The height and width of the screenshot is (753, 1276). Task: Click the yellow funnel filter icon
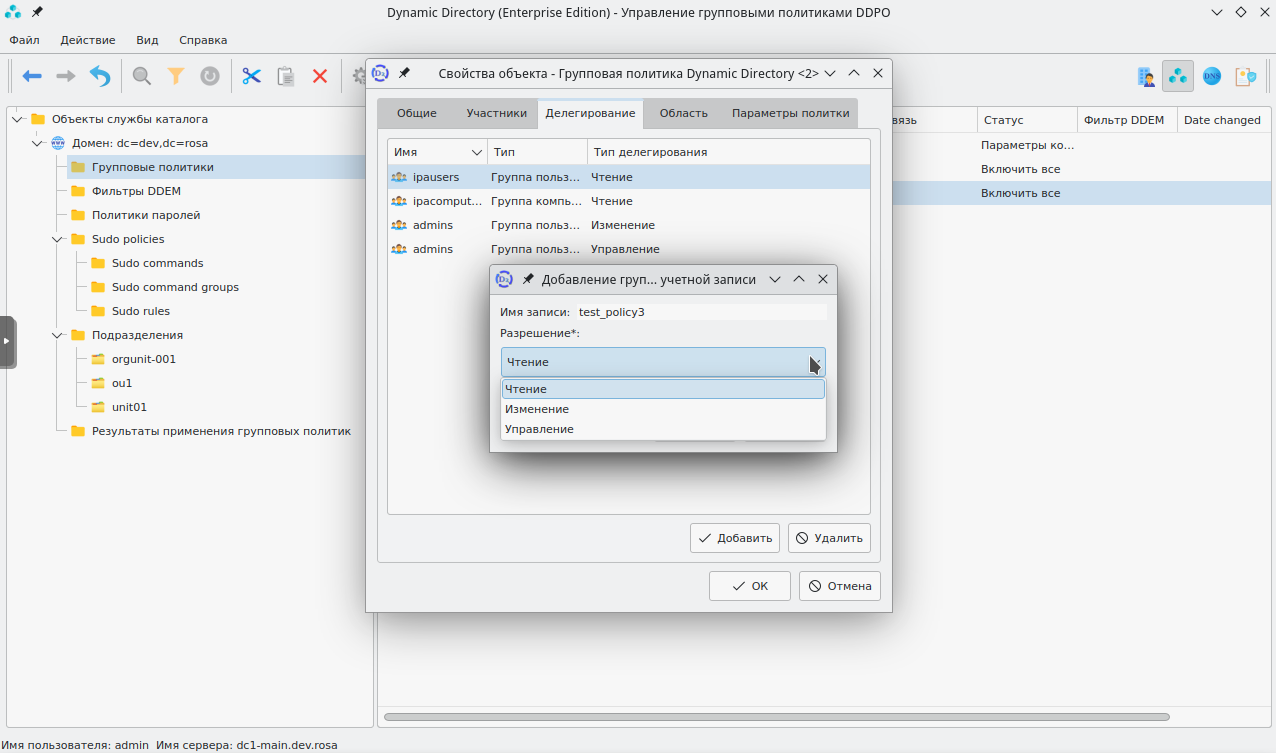(176, 76)
